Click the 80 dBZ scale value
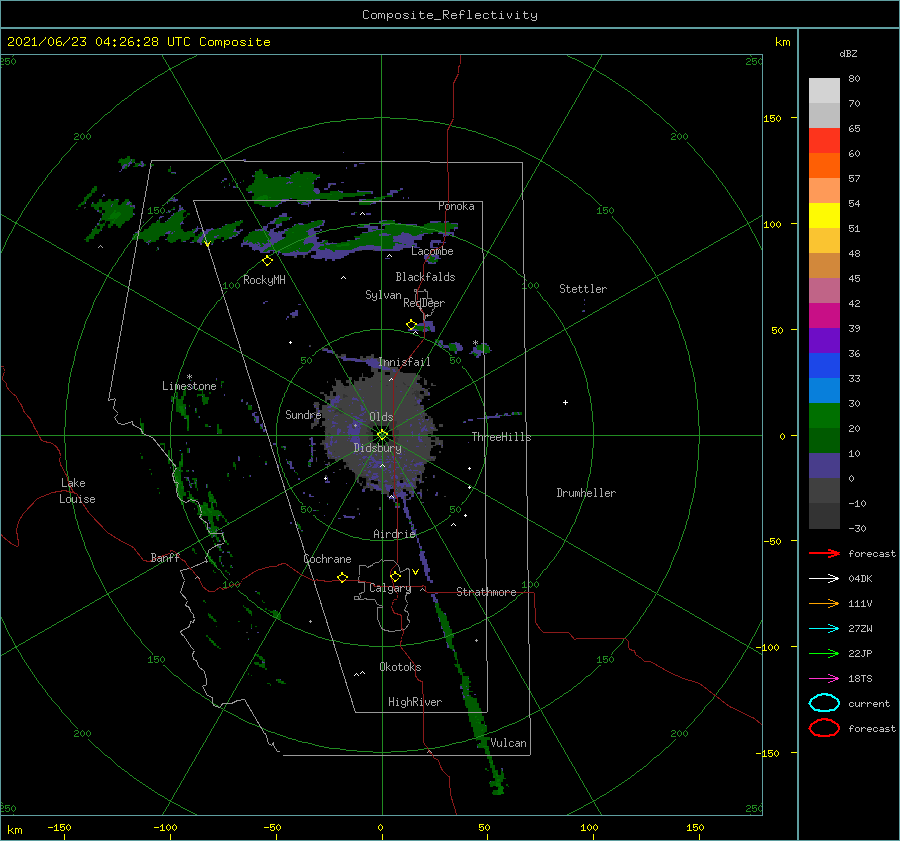Screen dimensions: 900x841 point(854,78)
